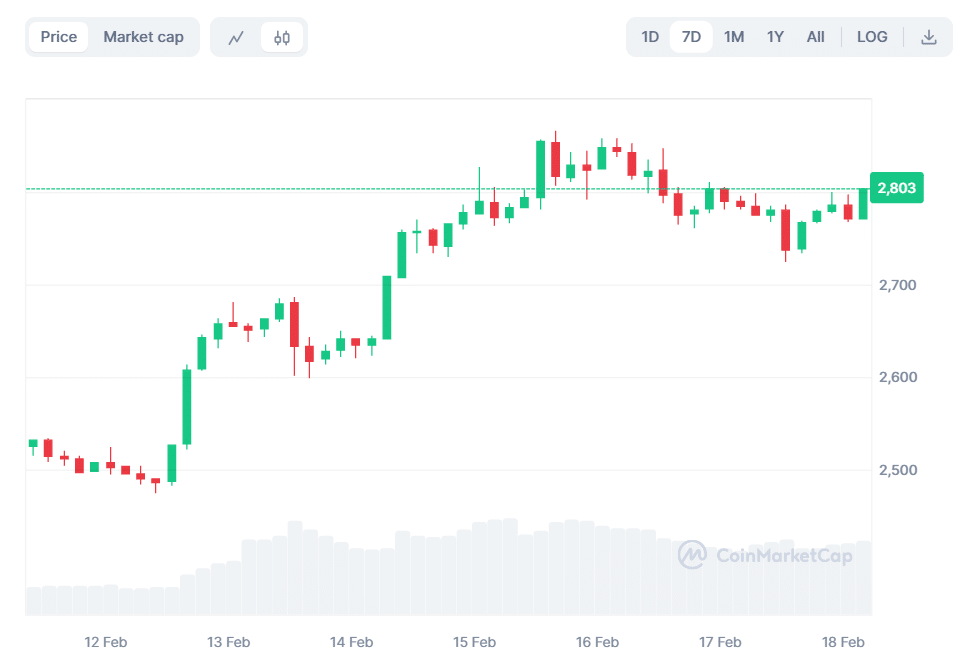Viewport: 963px width, 660px height.
Task: Open the 1Y range view
Action: (x=774, y=36)
